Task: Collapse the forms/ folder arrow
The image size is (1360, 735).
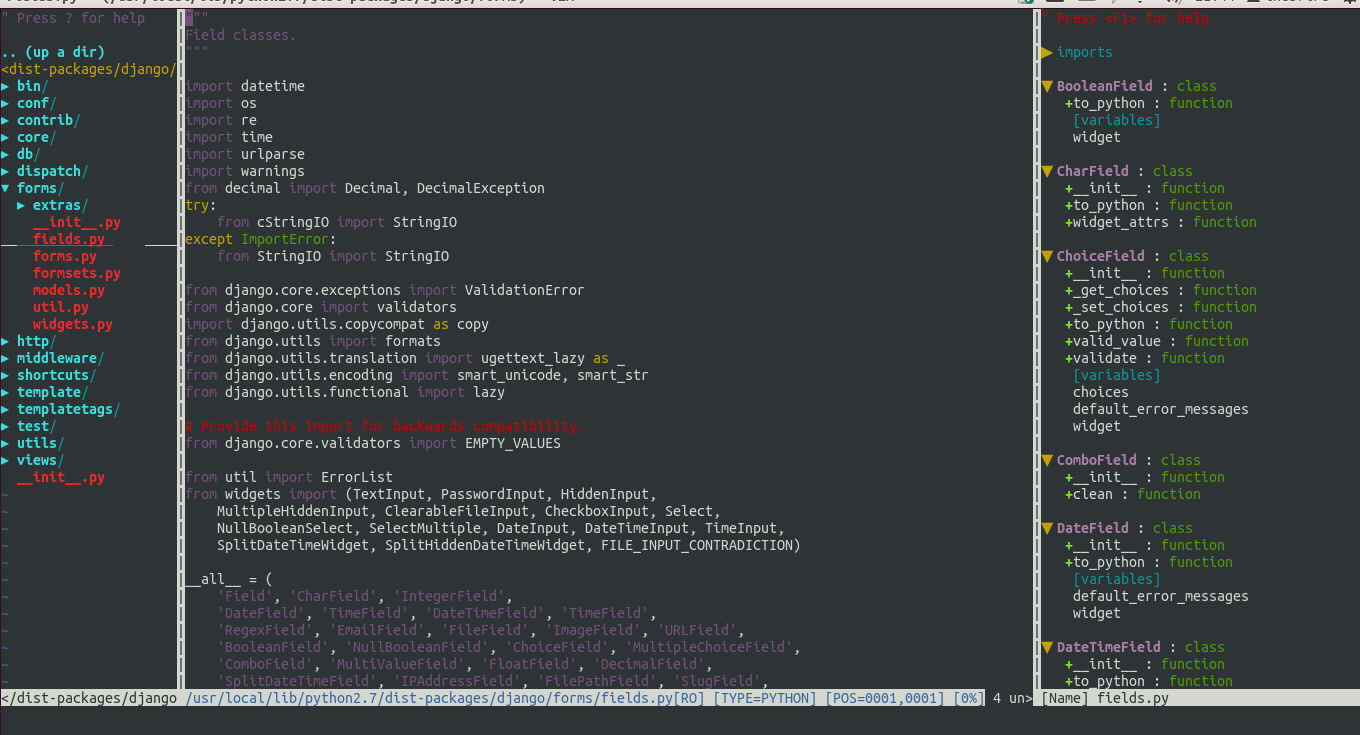Action: [x=5, y=188]
